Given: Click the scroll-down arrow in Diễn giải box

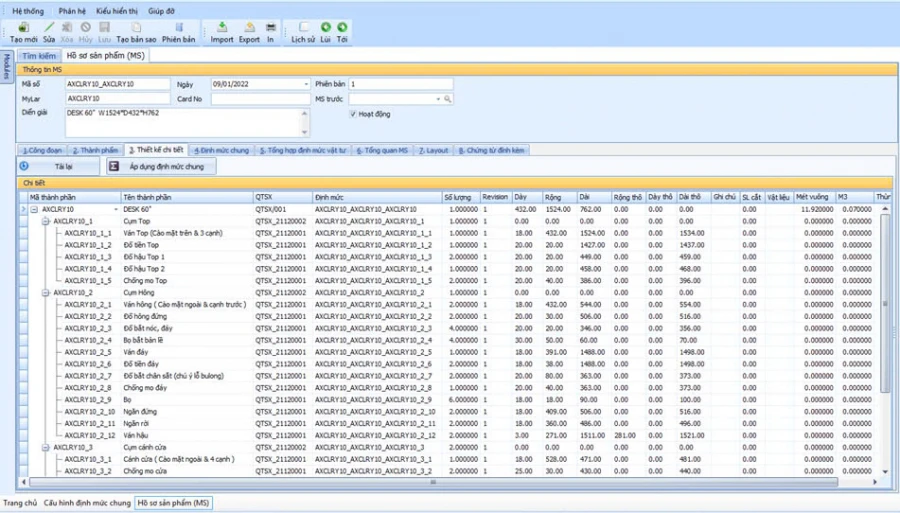Looking at the screenshot, I should 305,133.
